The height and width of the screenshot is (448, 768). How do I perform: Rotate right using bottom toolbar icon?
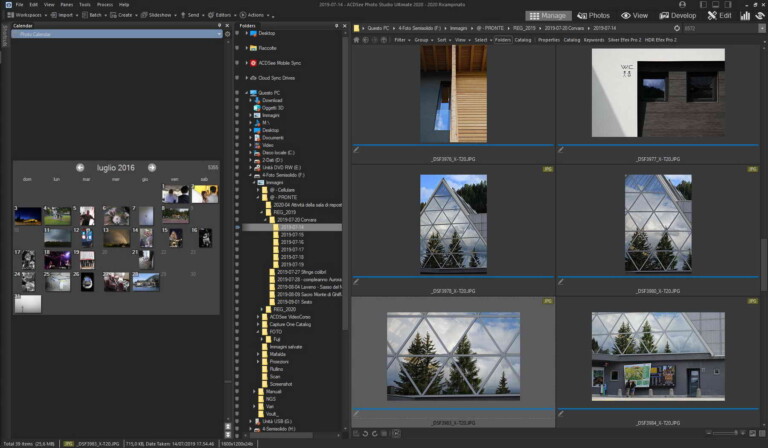[375, 434]
